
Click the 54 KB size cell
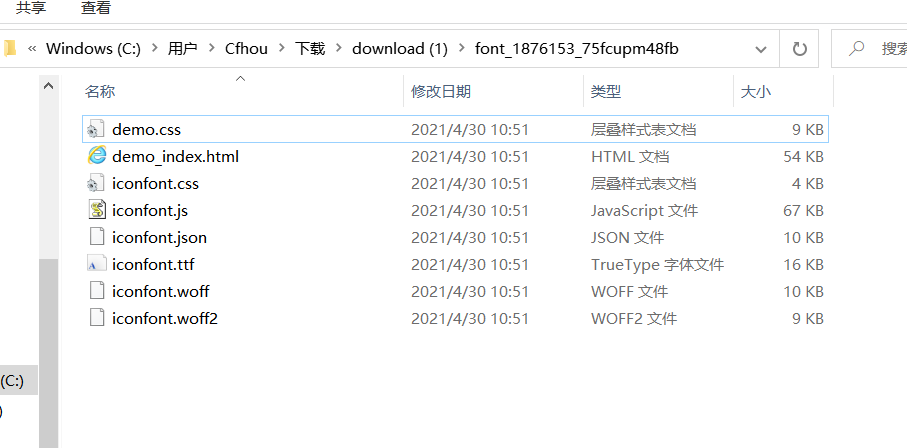click(803, 156)
